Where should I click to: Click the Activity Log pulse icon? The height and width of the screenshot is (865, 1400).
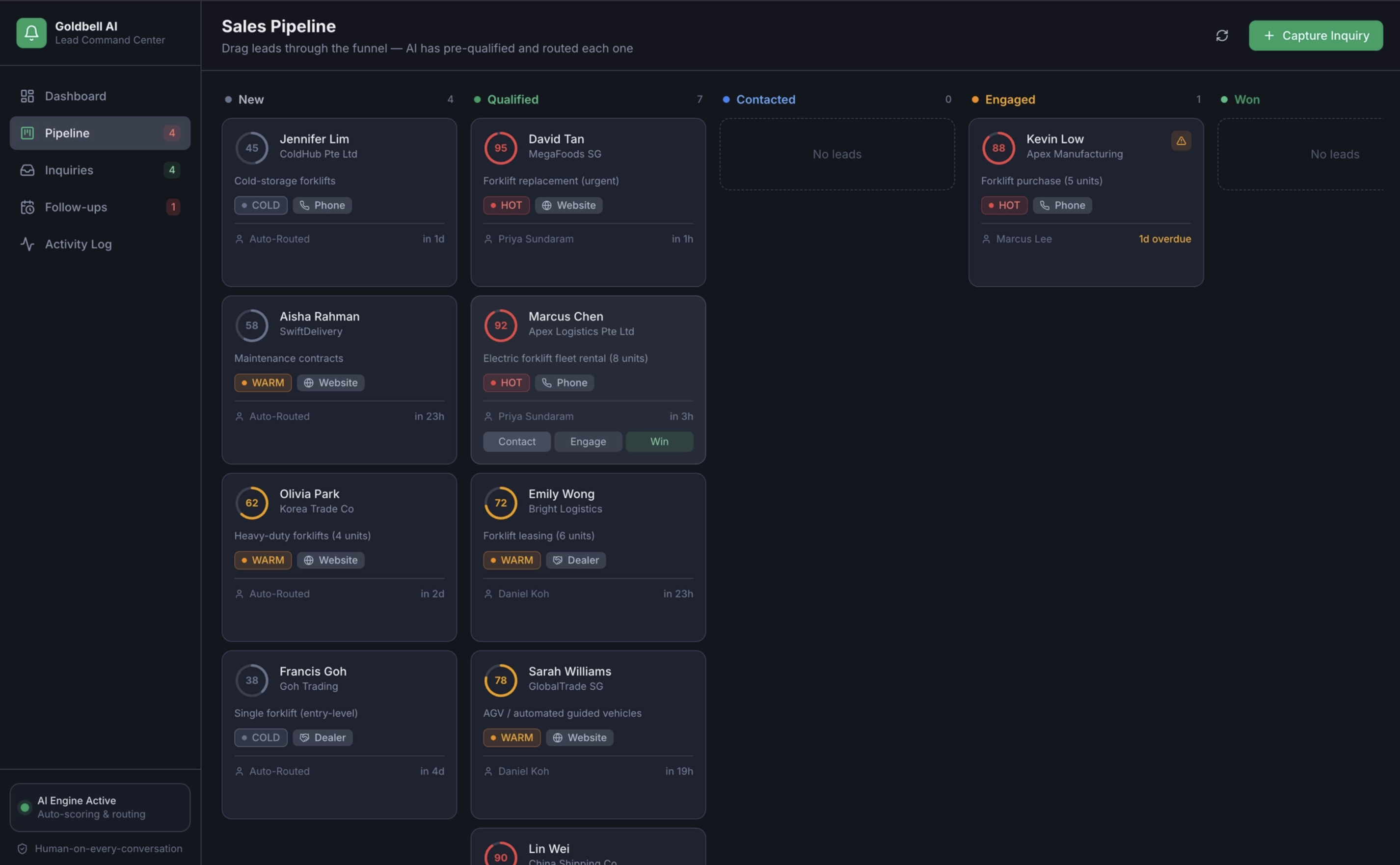(27, 244)
